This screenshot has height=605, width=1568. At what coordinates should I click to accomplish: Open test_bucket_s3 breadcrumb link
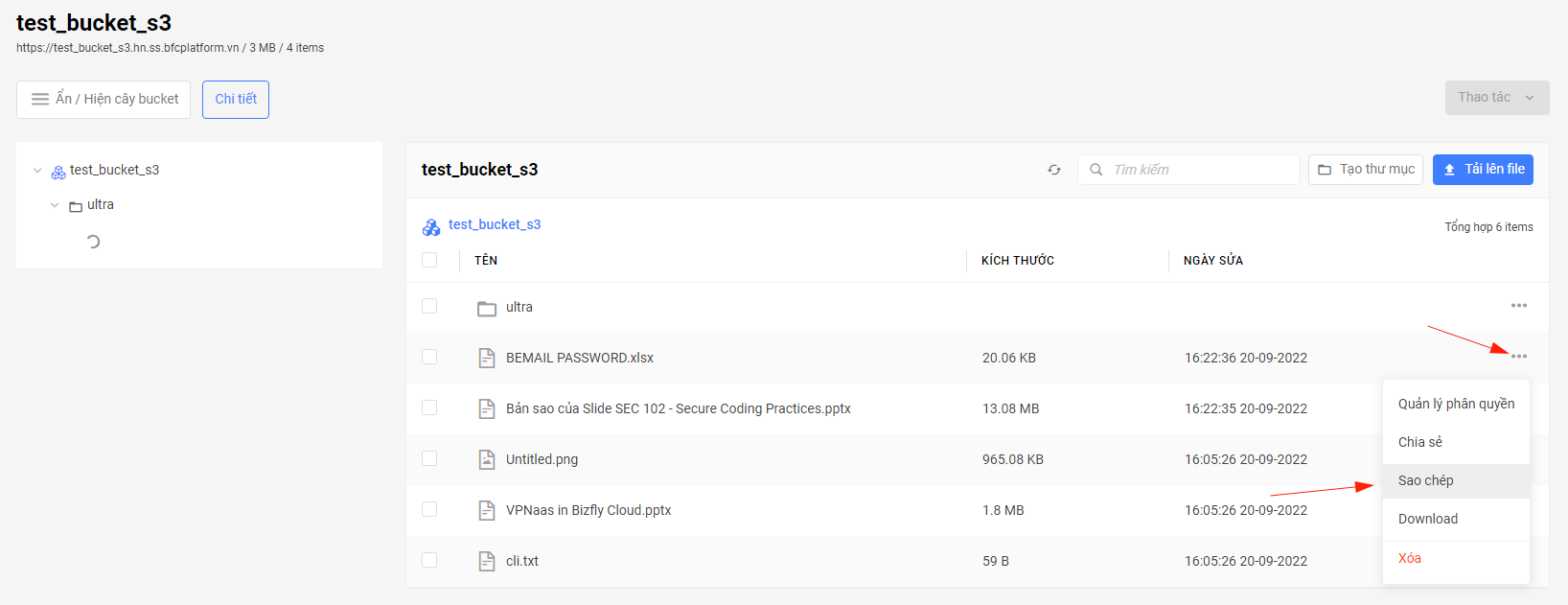495,224
